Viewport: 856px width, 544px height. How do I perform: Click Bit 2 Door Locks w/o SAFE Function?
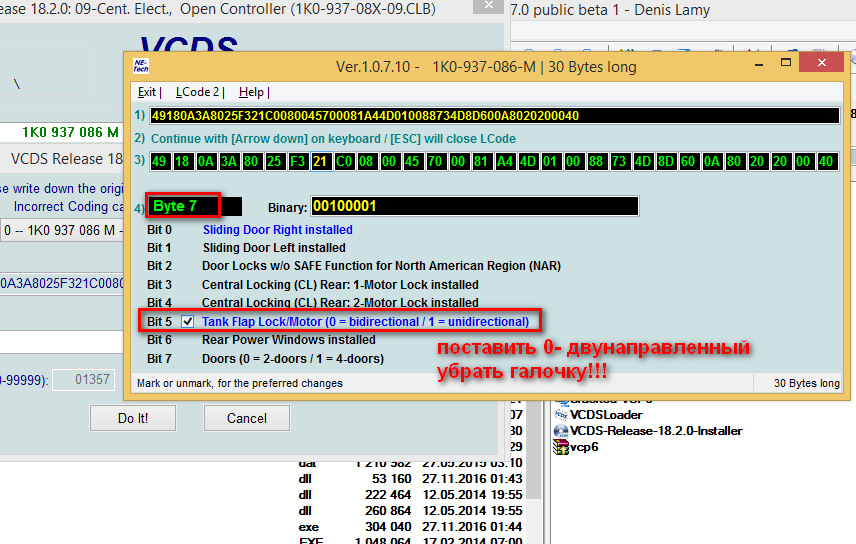pyautogui.click(x=382, y=266)
